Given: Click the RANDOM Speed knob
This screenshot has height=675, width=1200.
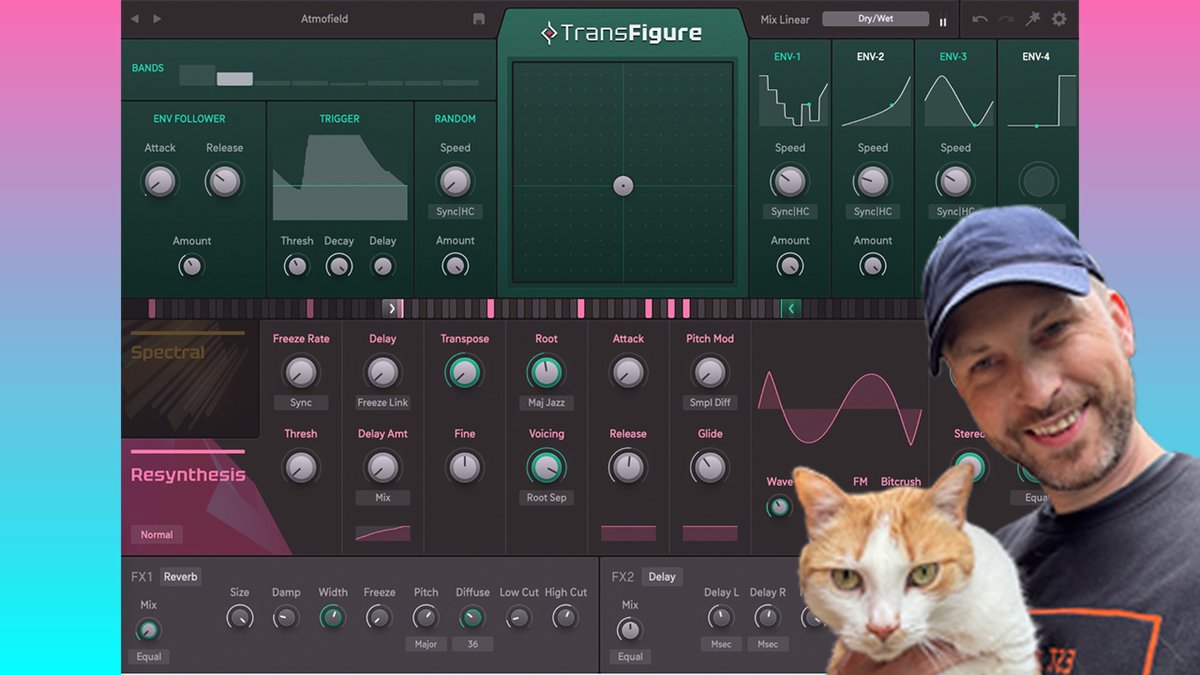Looking at the screenshot, I should click(x=455, y=181).
